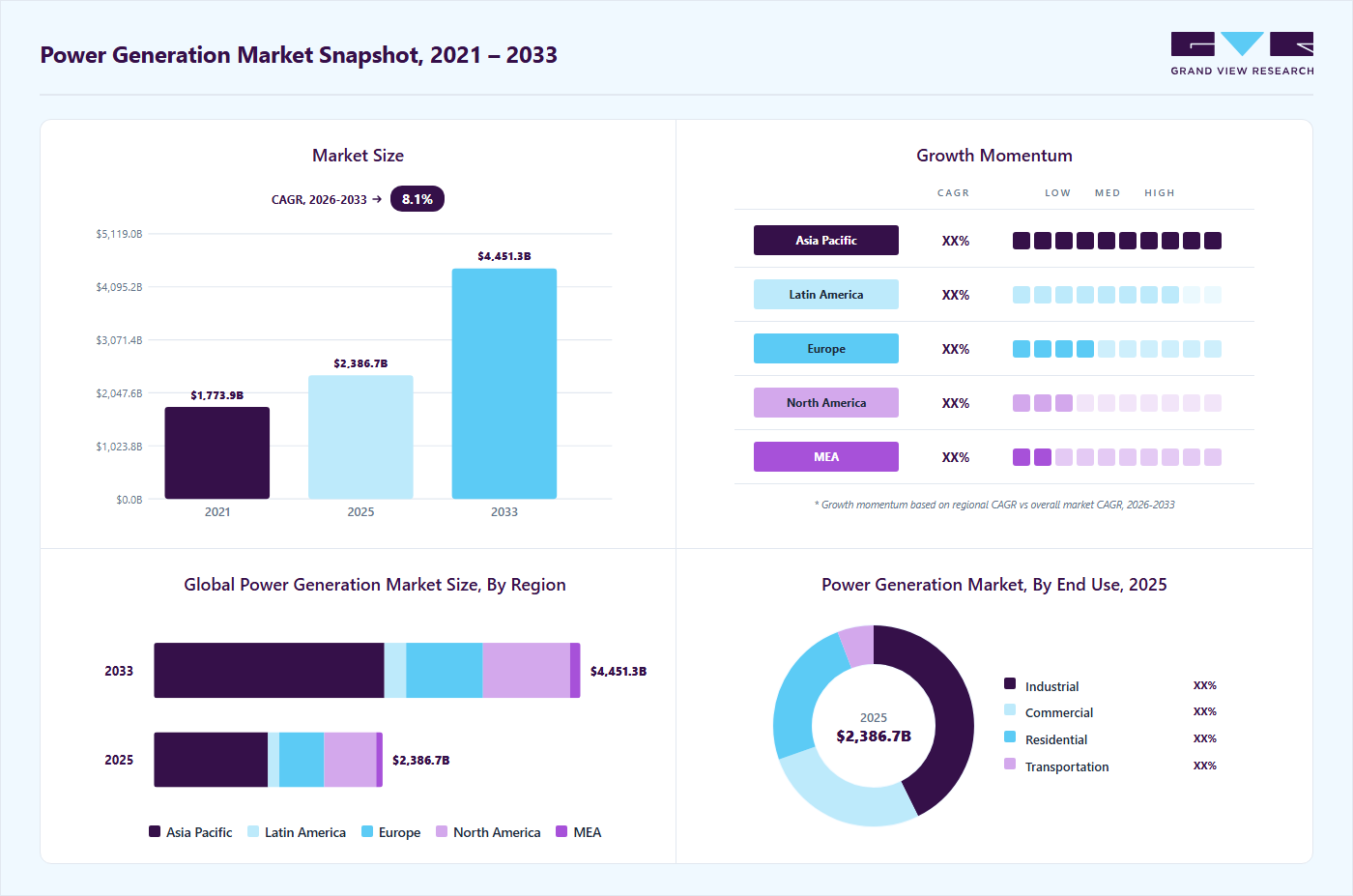Click the Asia Pacific momentum indicator bar
Image resolution: width=1353 pixels, height=896 pixels.
click(x=1117, y=241)
